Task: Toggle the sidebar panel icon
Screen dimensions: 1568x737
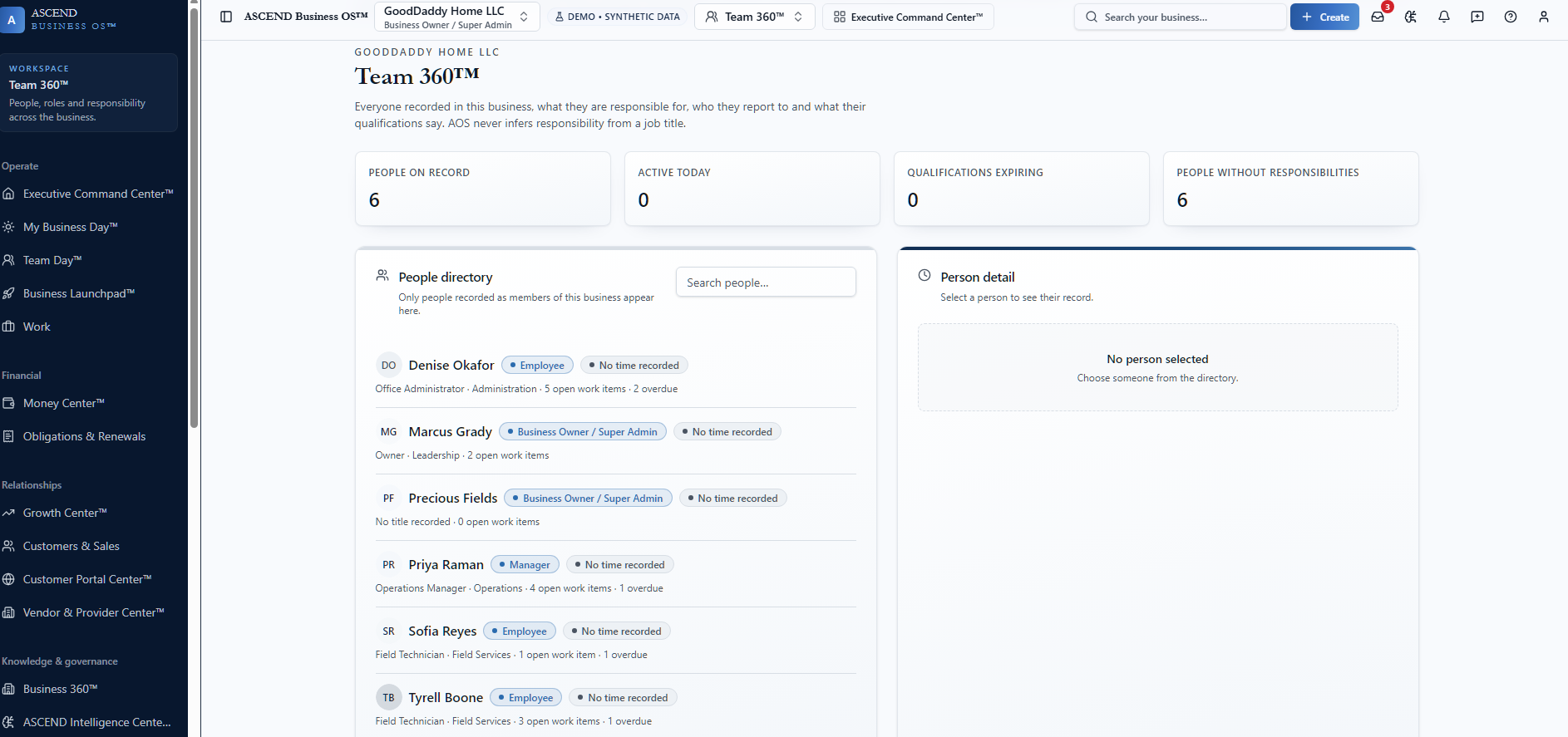Action: click(x=226, y=17)
